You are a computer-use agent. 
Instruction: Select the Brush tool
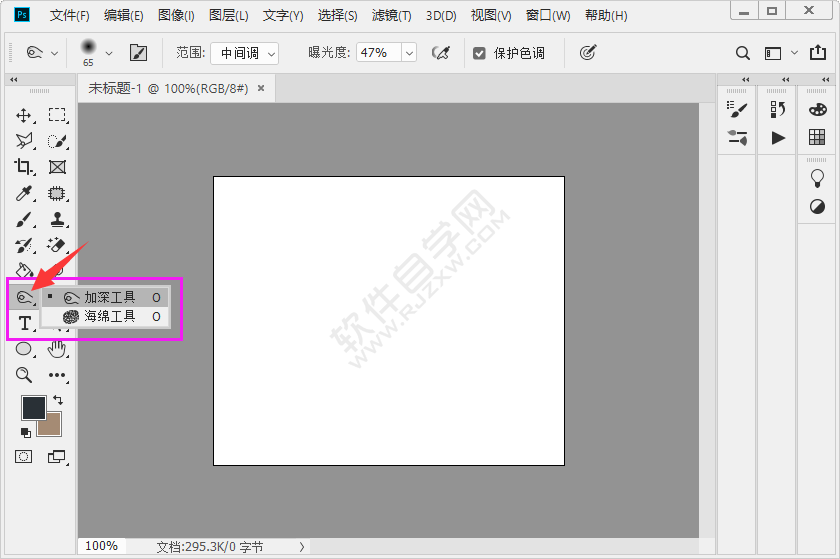[x=24, y=219]
